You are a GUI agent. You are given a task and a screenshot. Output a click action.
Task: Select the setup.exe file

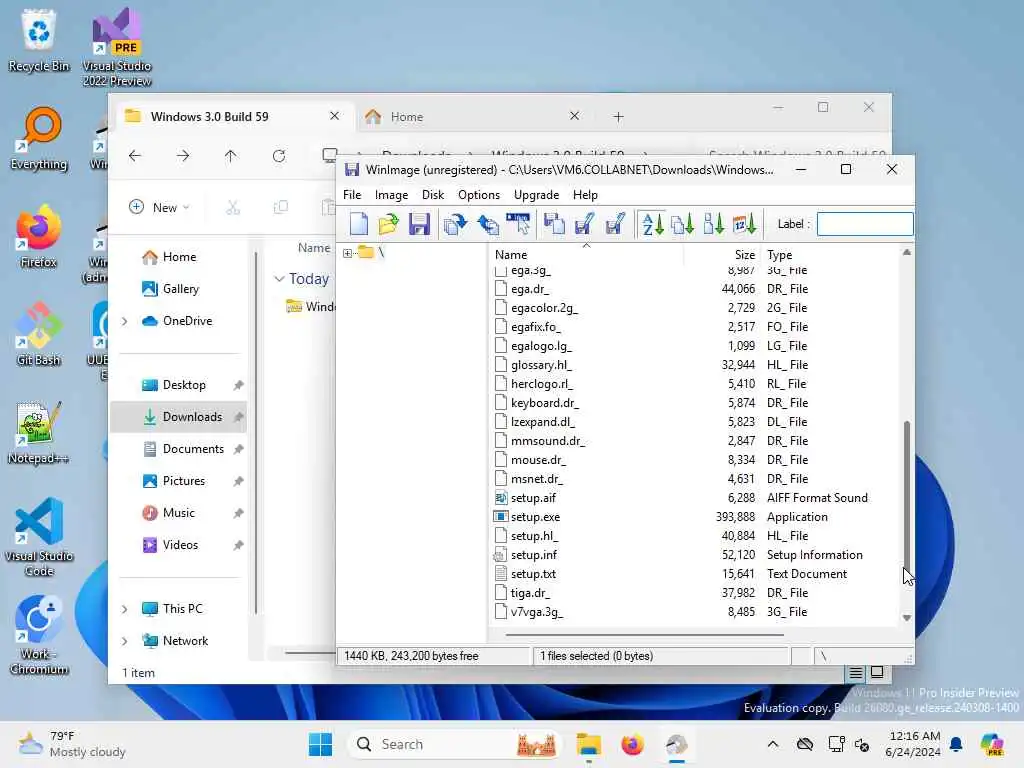[536, 517]
